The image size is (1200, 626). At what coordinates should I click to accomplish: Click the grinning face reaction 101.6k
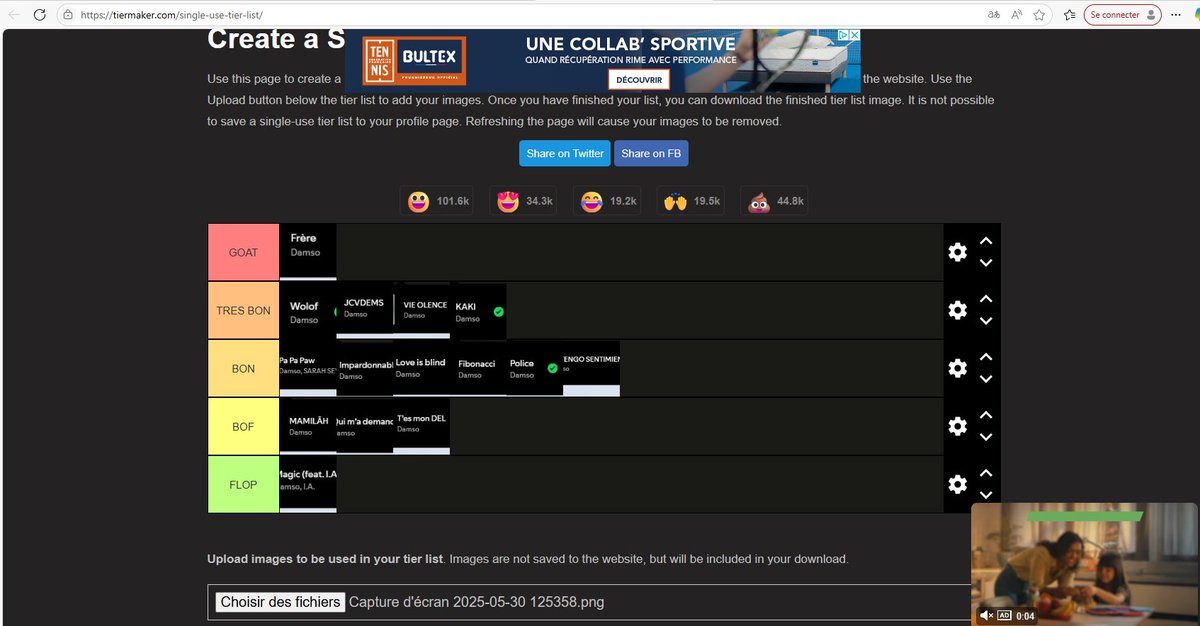(438, 201)
